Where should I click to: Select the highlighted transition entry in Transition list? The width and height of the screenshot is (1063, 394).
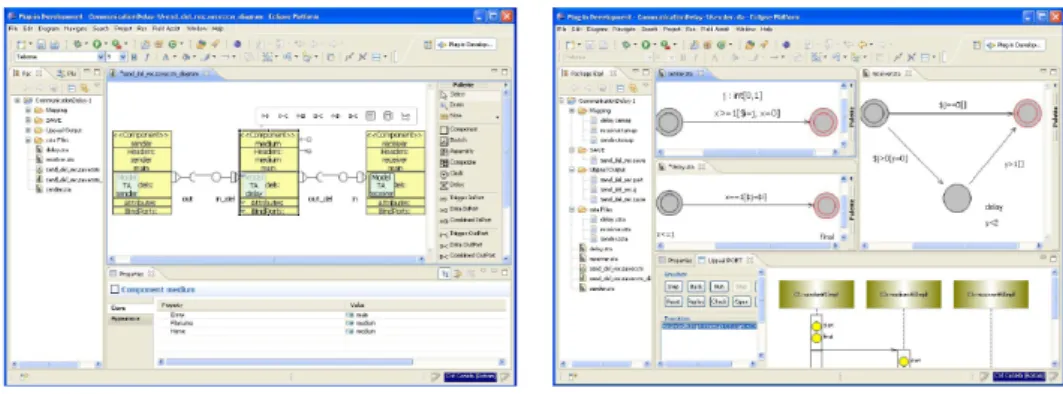pos(709,326)
